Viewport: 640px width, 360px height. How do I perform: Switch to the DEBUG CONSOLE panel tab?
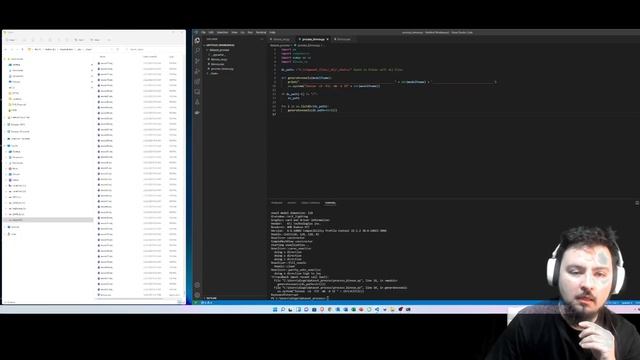311,203
